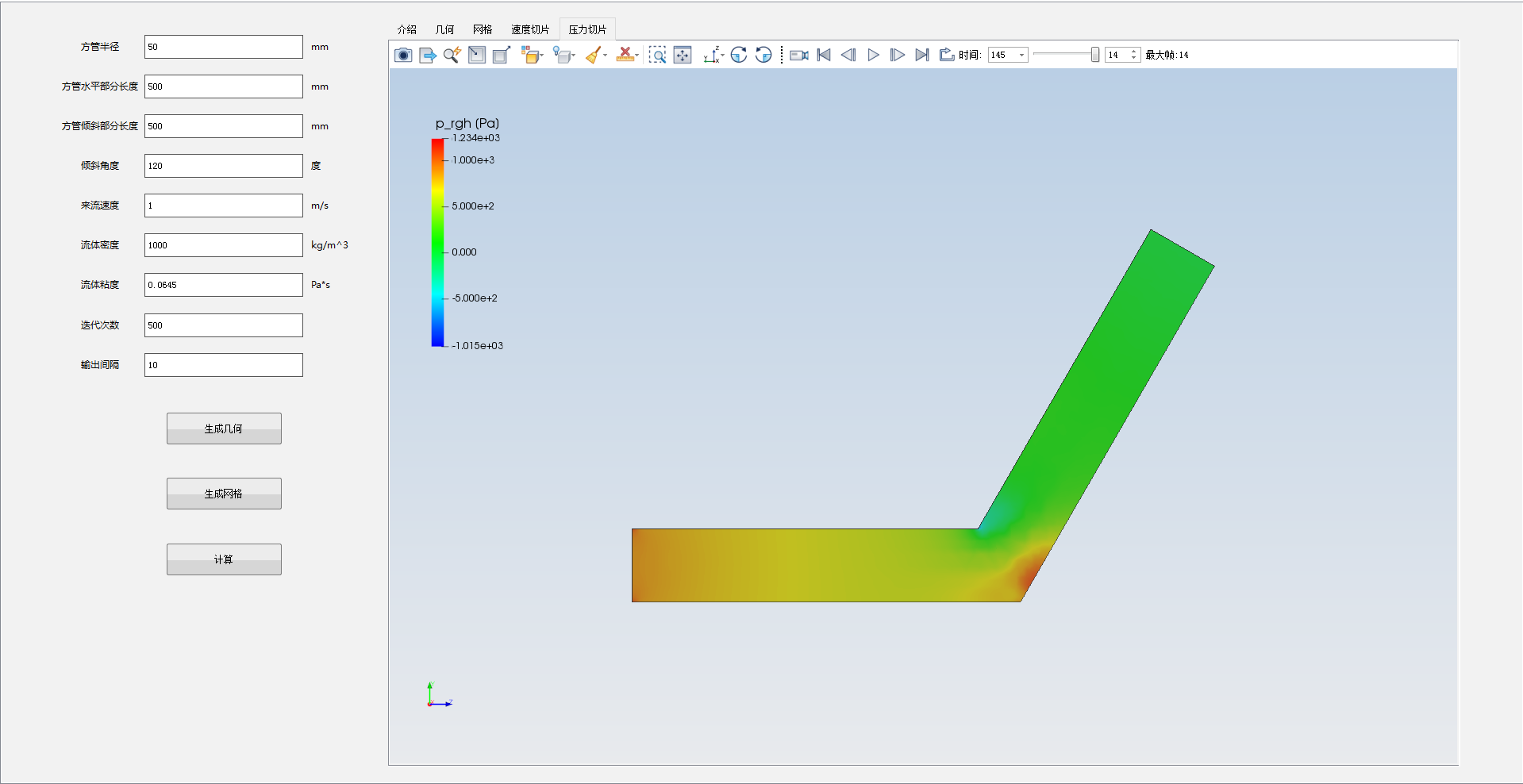
Task: Switch to the 网格 tab
Action: coord(483,29)
